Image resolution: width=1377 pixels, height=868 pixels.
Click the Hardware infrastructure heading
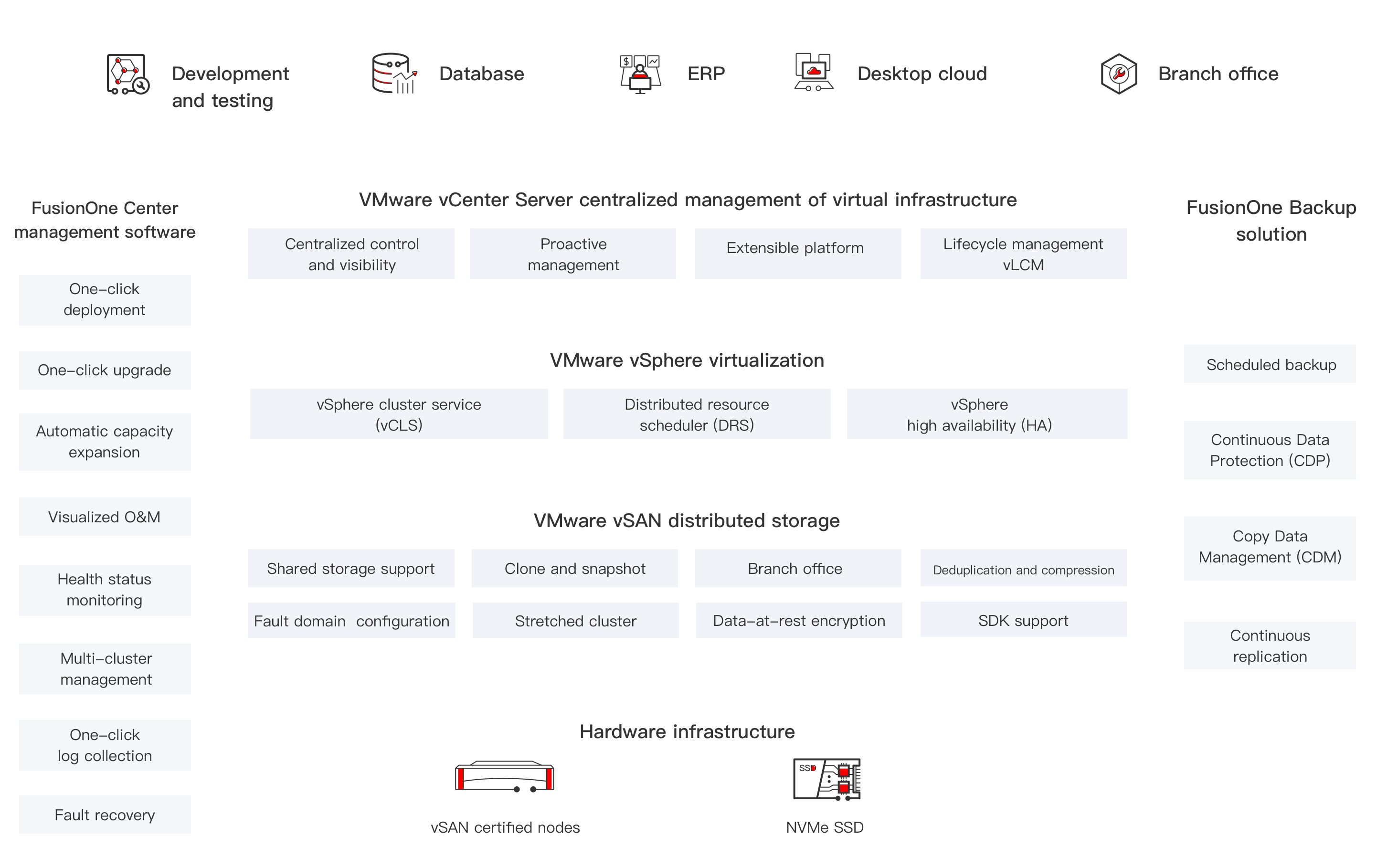[x=687, y=731]
